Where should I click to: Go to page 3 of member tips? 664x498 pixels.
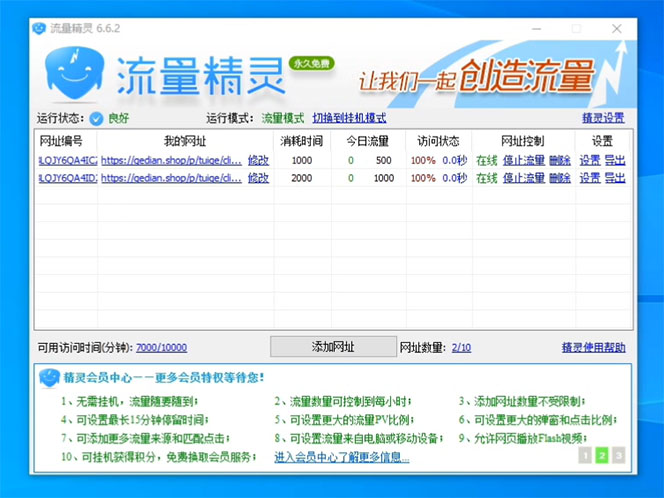(618, 456)
